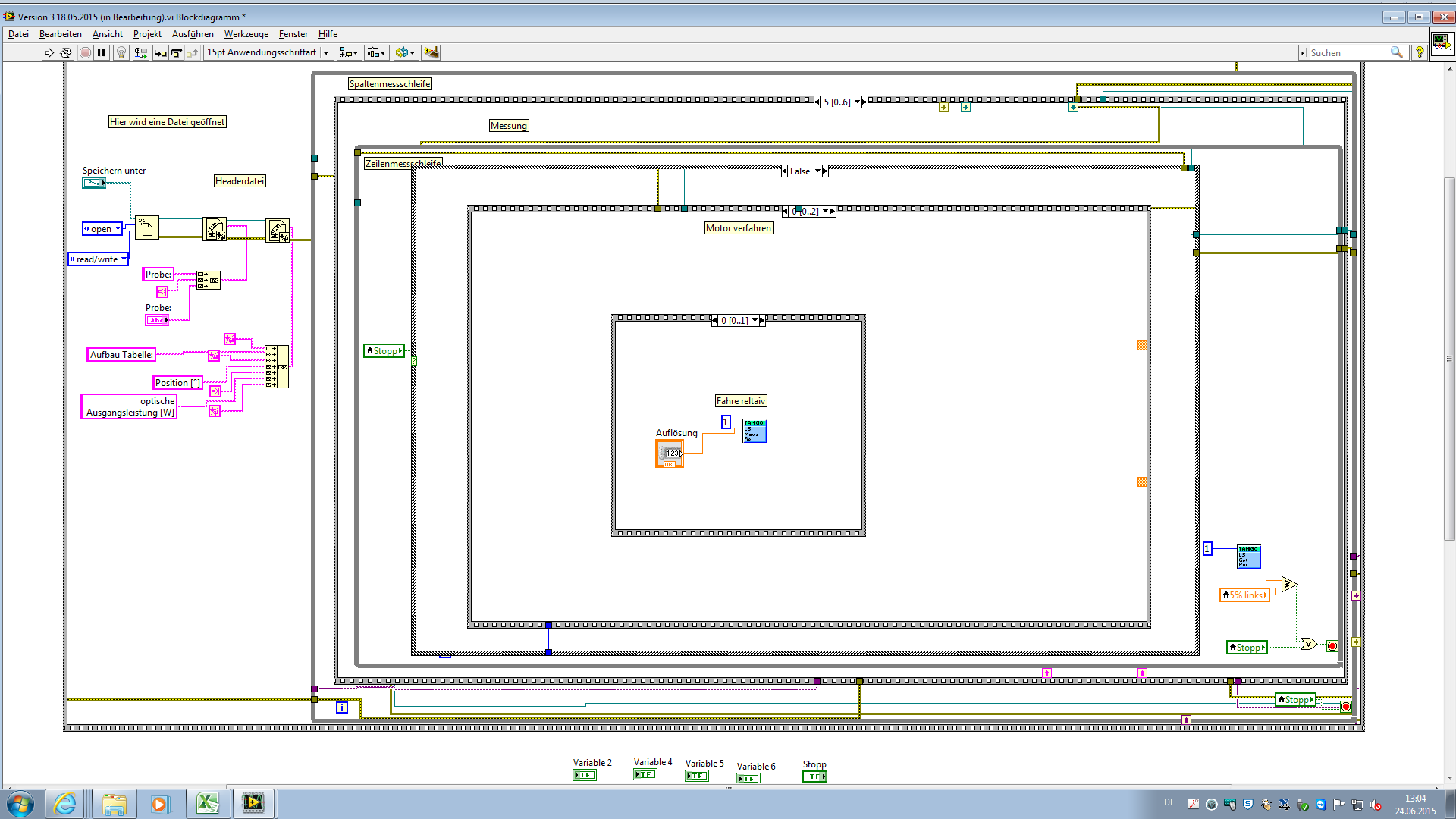Viewport: 1456px width, 819px height.
Task: Click Run Continuously button
Action: 66,52
